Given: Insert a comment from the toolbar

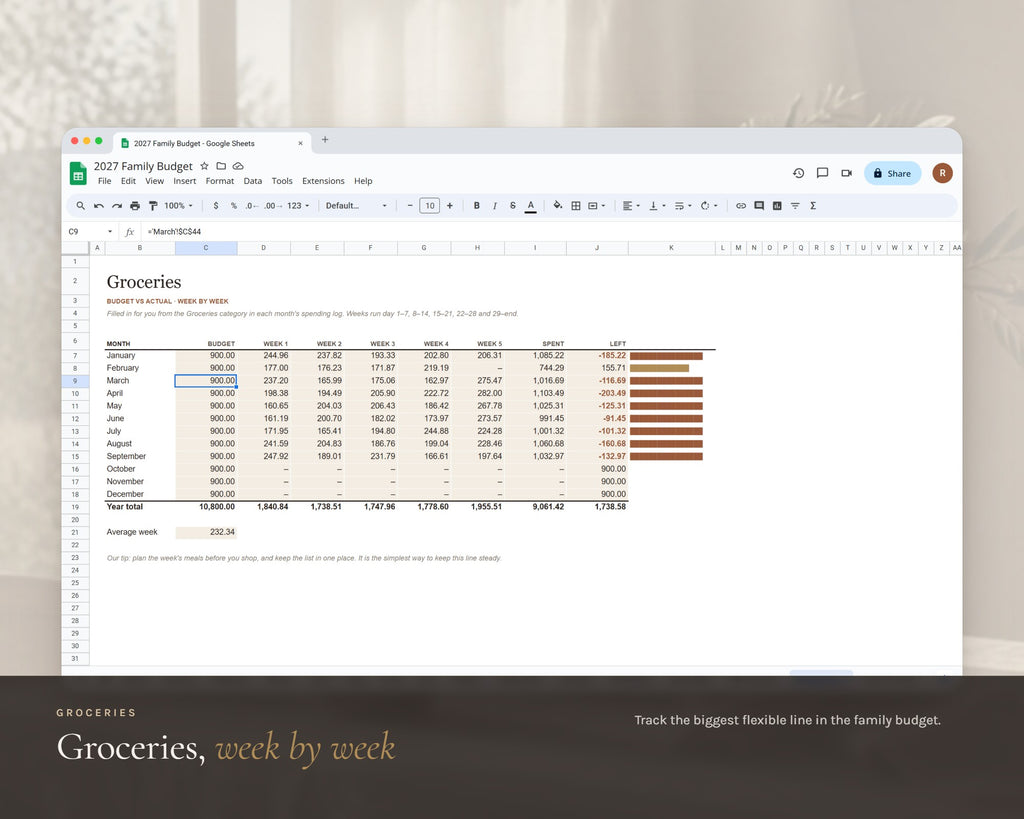Looking at the screenshot, I should [759, 206].
